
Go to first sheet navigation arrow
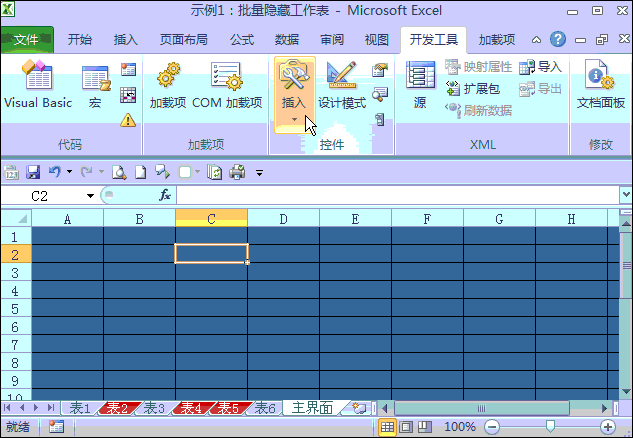point(7,408)
